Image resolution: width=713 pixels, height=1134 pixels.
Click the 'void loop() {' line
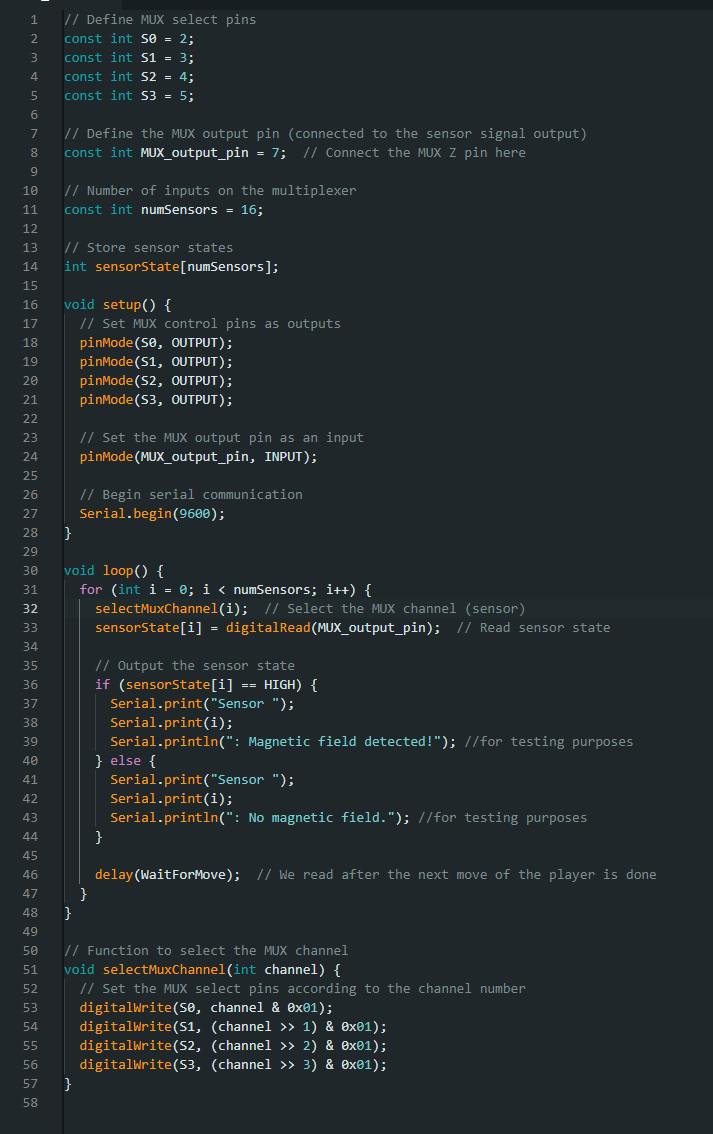(x=114, y=571)
